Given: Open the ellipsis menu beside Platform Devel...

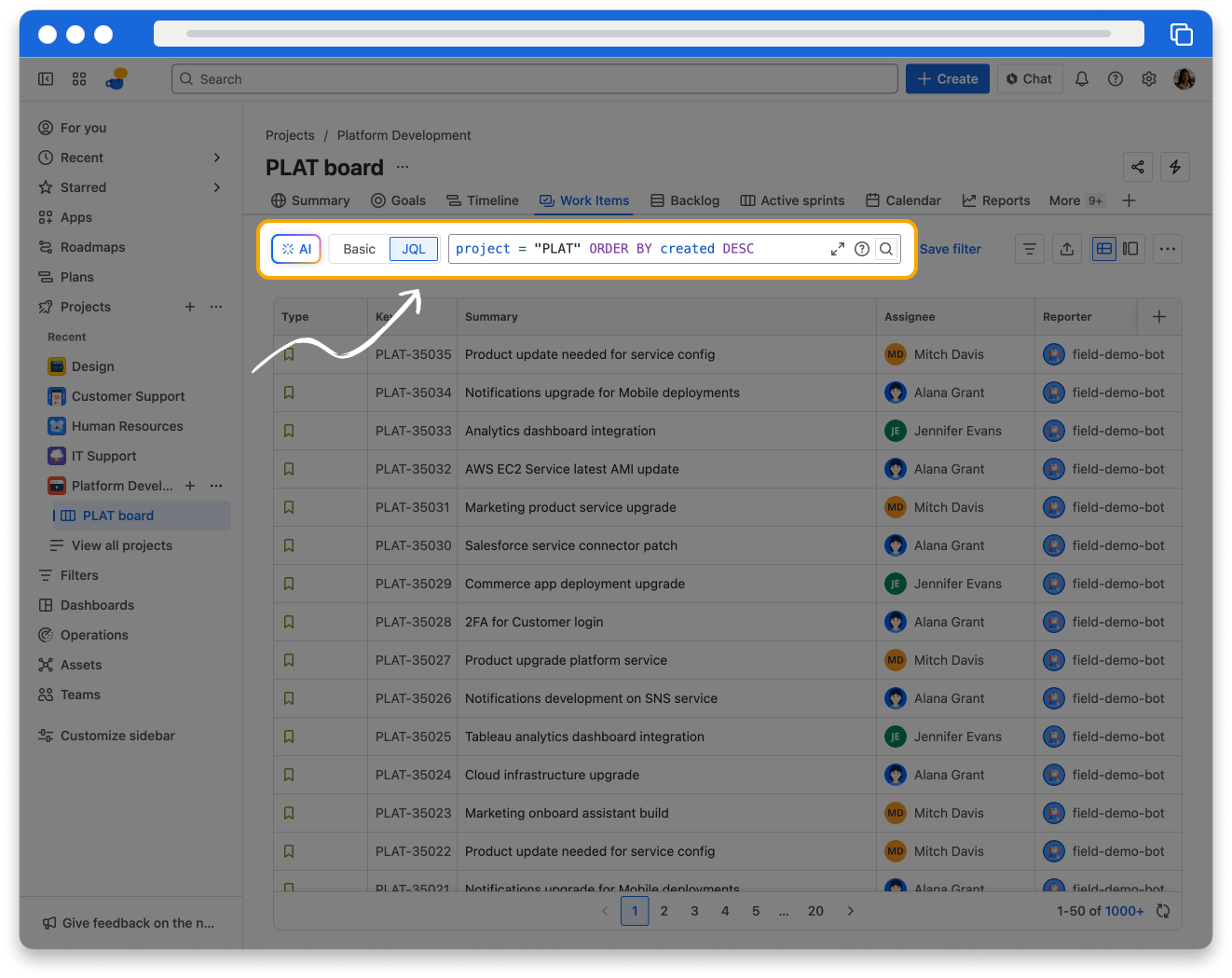Looking at the screenshot, I should (x=216, y=486).
